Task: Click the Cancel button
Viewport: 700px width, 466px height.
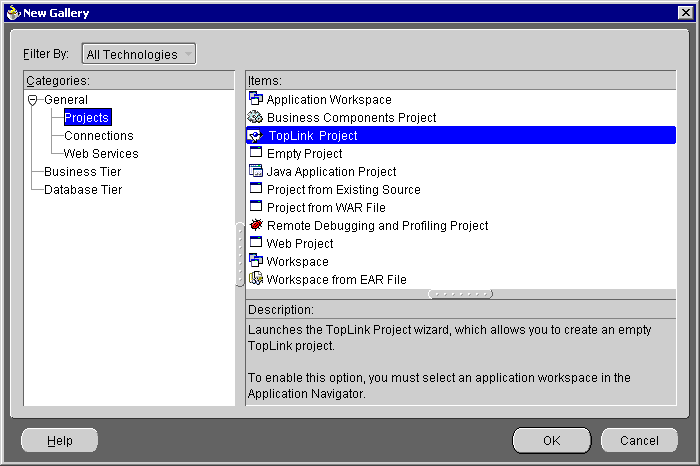Action: (x=639, y=441)
